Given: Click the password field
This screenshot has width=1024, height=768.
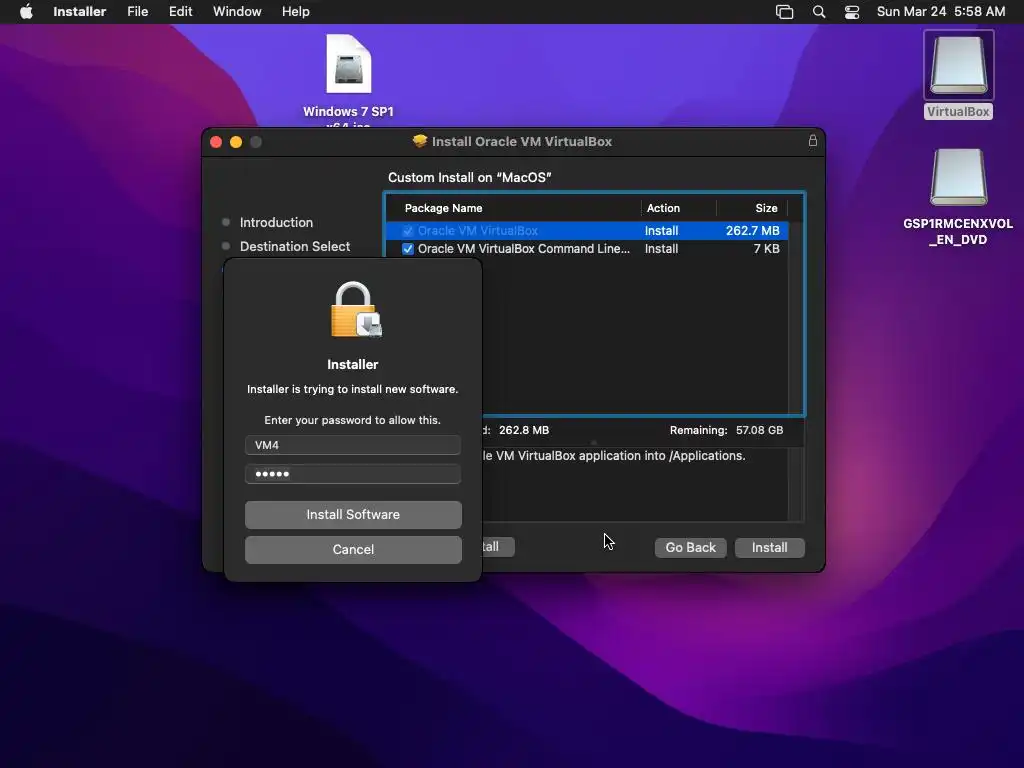Looking at the screenshot, I should click(353, 474).
